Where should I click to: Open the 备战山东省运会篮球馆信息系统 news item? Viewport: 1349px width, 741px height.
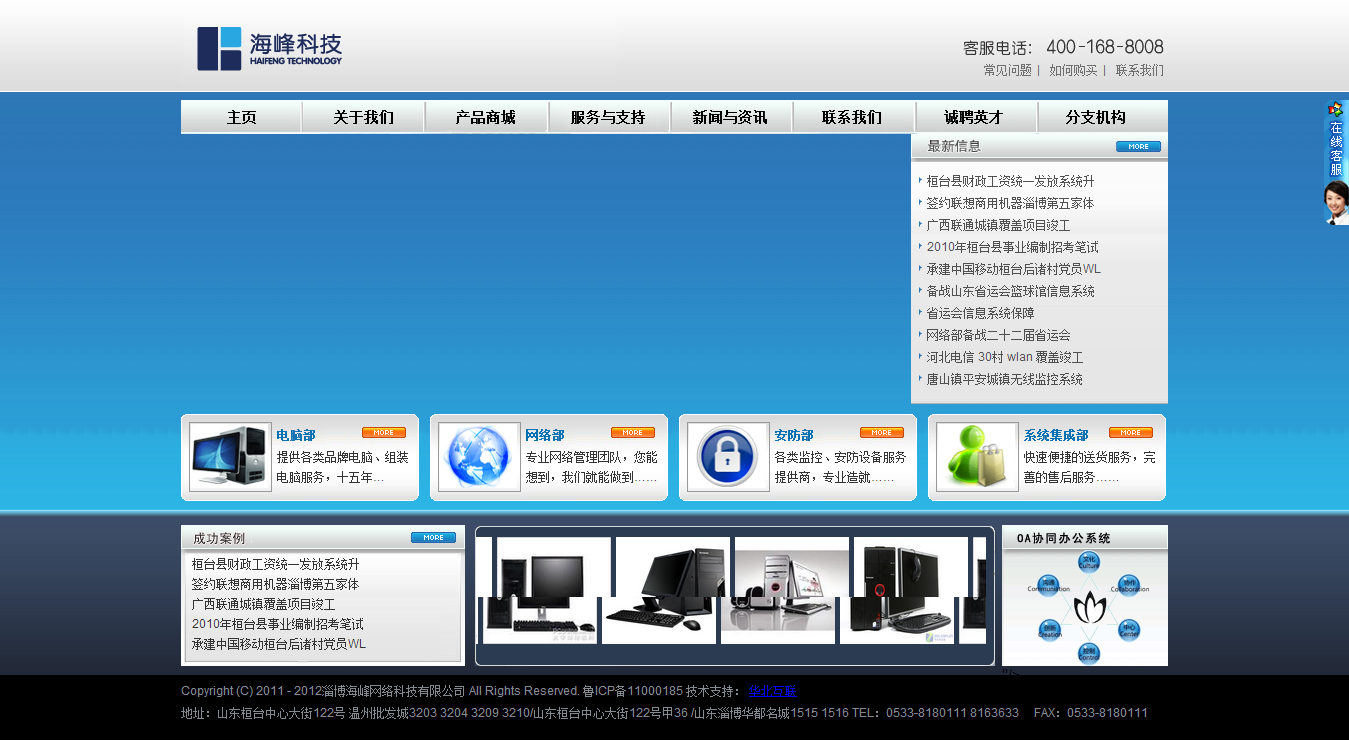1010,291
